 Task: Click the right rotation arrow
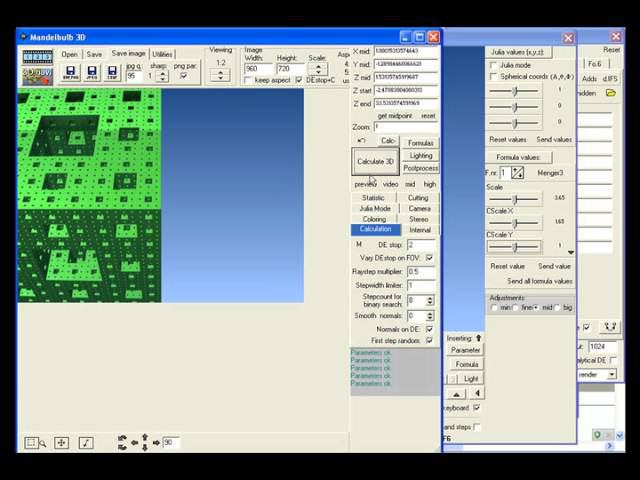(156, 443)
